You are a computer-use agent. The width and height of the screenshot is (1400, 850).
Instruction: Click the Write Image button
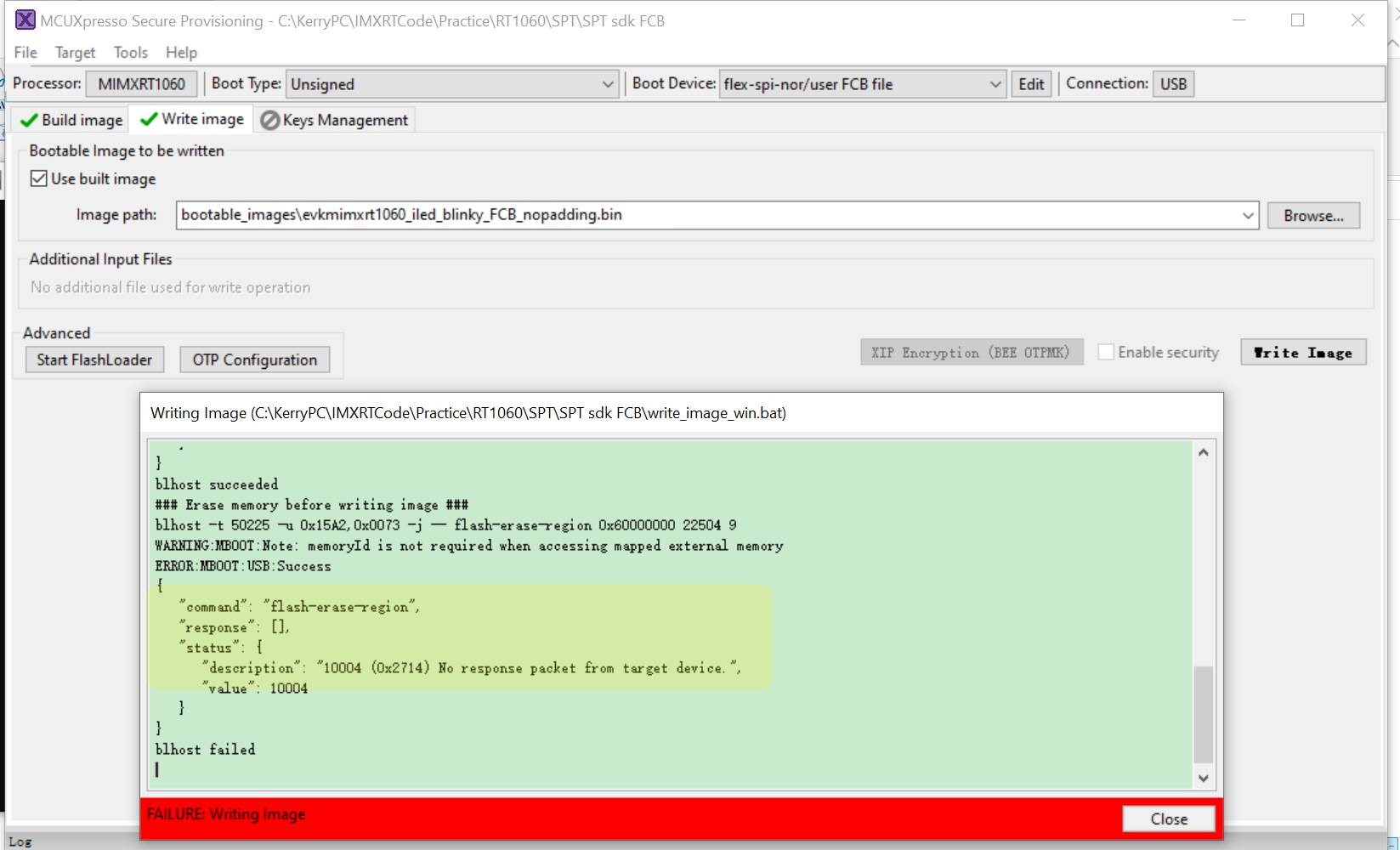[1303, 352]
